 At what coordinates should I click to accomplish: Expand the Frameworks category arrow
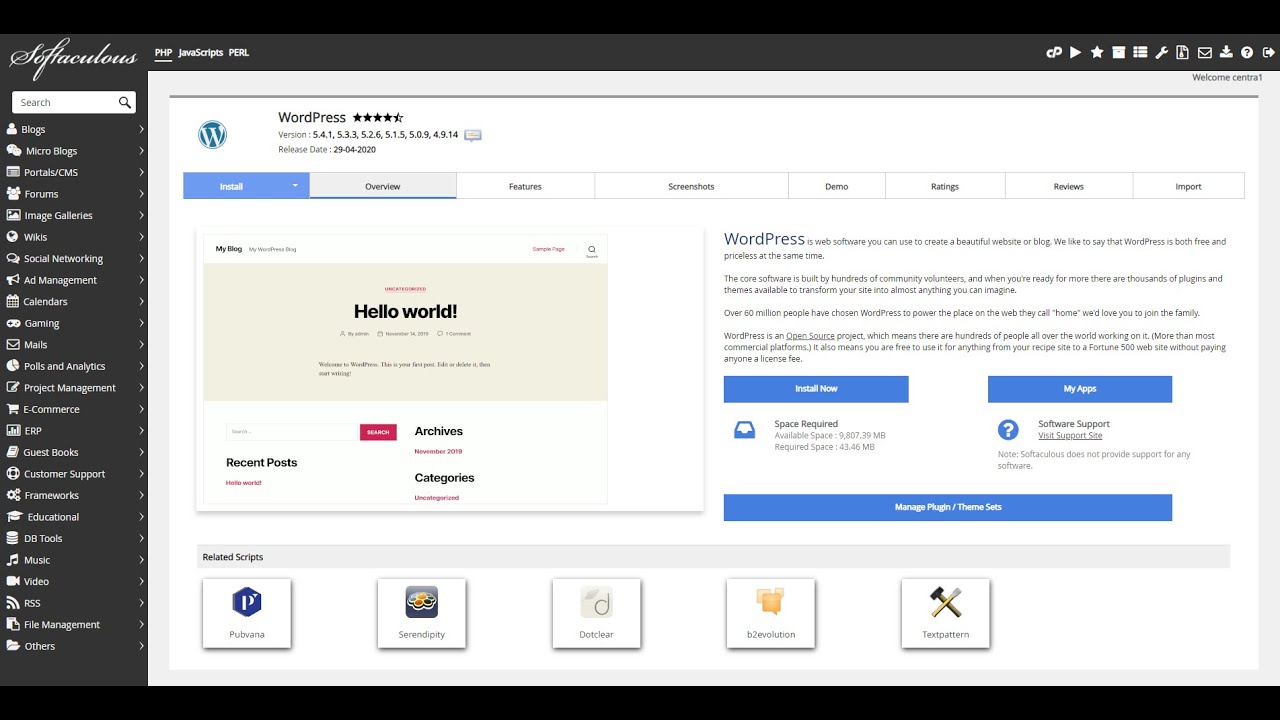[141, 495]
